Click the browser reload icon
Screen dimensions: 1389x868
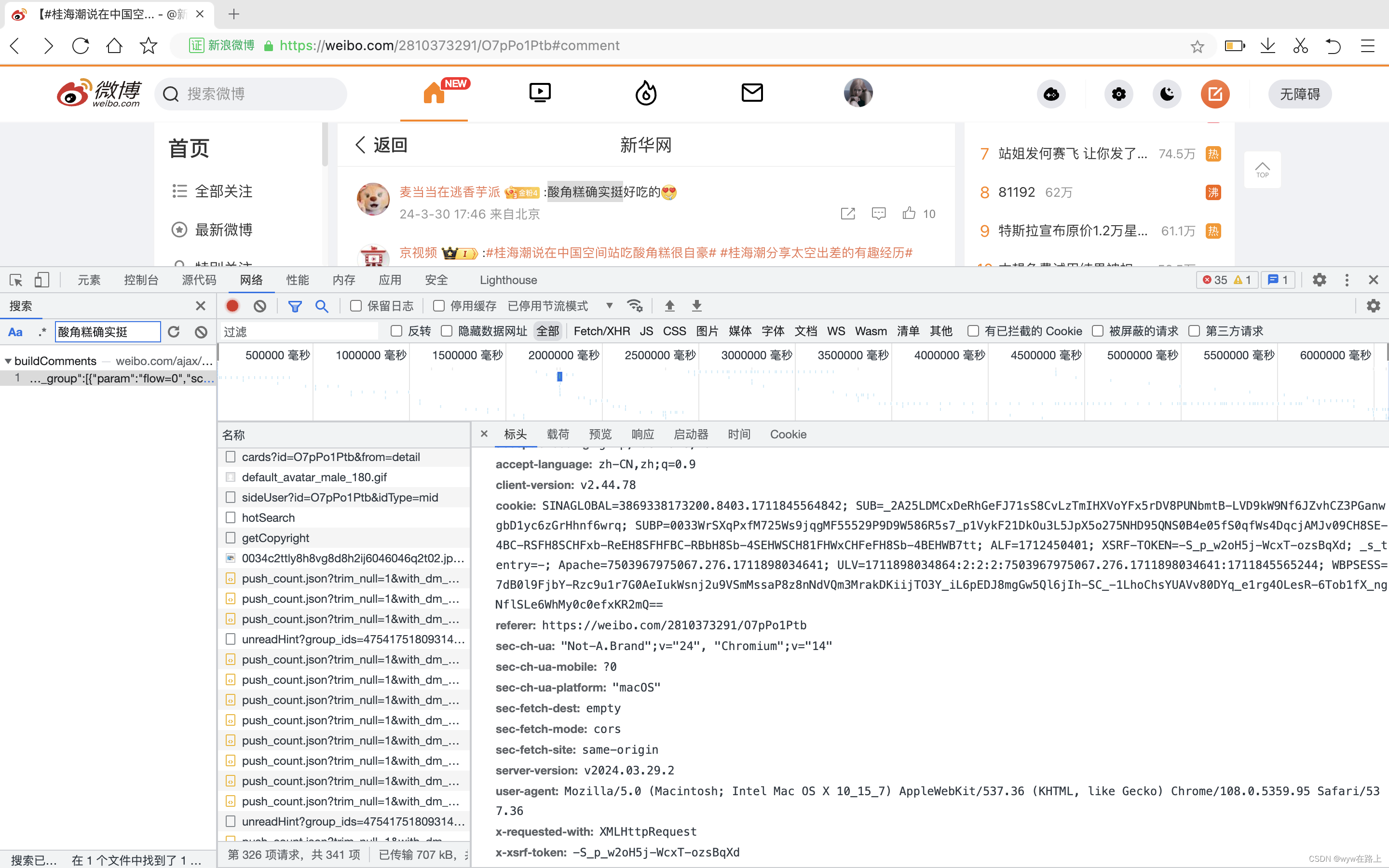(x=81, y=46)
